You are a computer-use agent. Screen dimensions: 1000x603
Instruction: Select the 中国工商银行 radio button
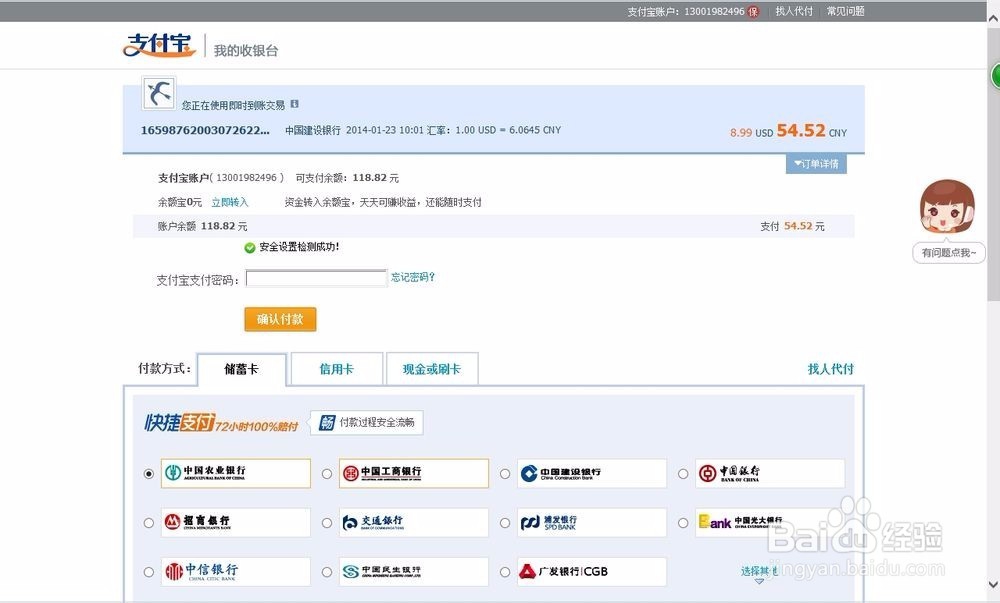point(327,474)
